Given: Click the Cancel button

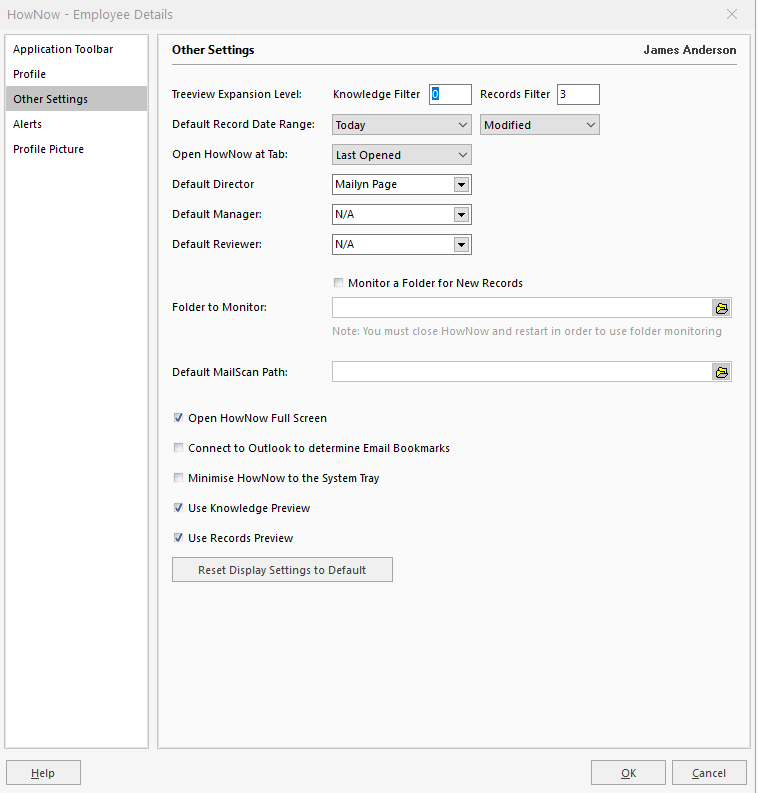Looking at the screenshot, I should (x=709, y=773).
